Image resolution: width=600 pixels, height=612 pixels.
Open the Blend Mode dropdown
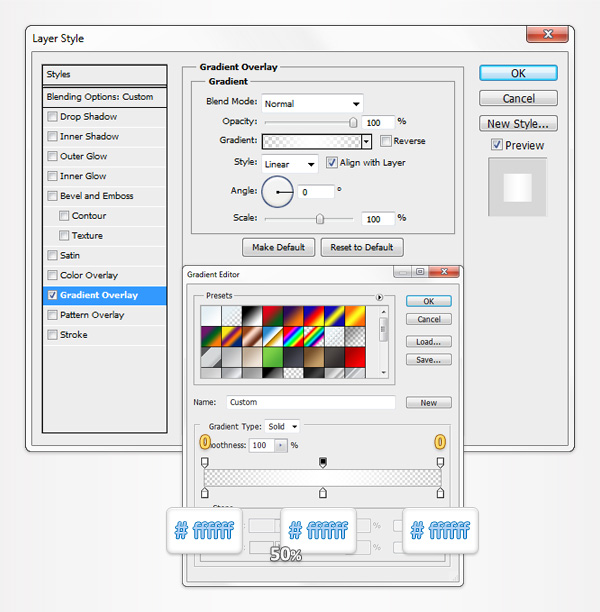click(x=312, y=103)
